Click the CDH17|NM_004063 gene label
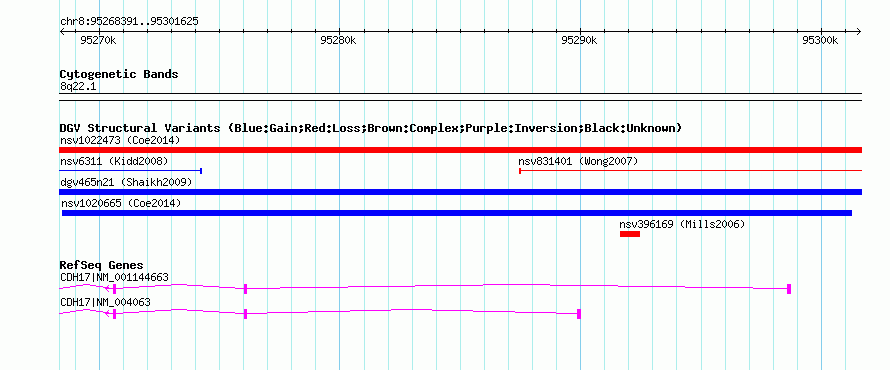This screenshot has width=890, height=370. [105, 302]
